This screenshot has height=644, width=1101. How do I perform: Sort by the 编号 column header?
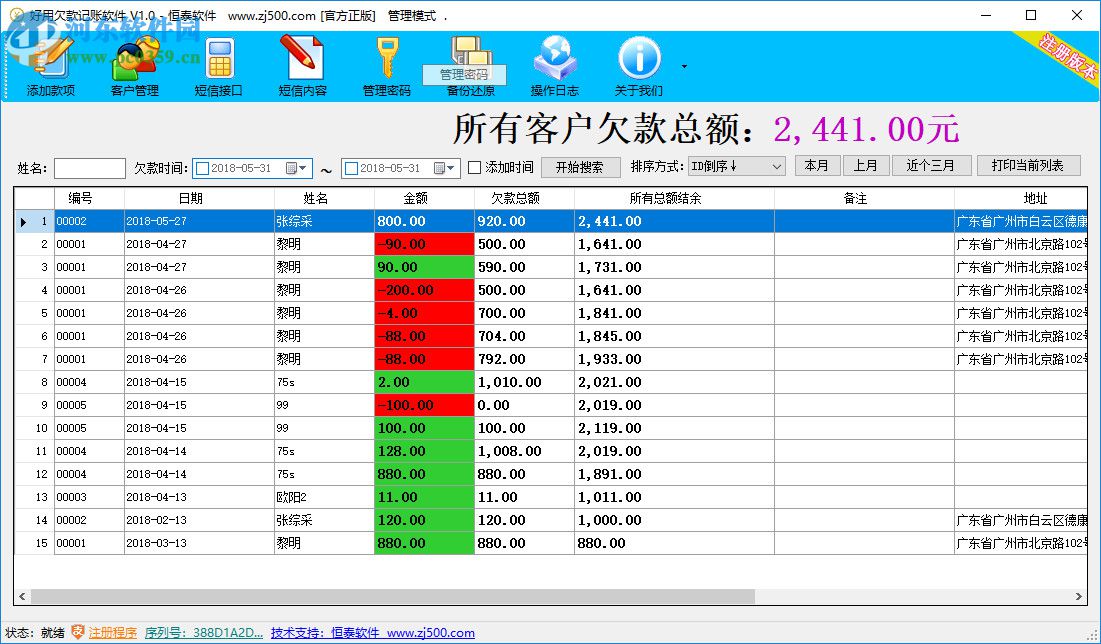pyautogui.click(x=89, y=199)
